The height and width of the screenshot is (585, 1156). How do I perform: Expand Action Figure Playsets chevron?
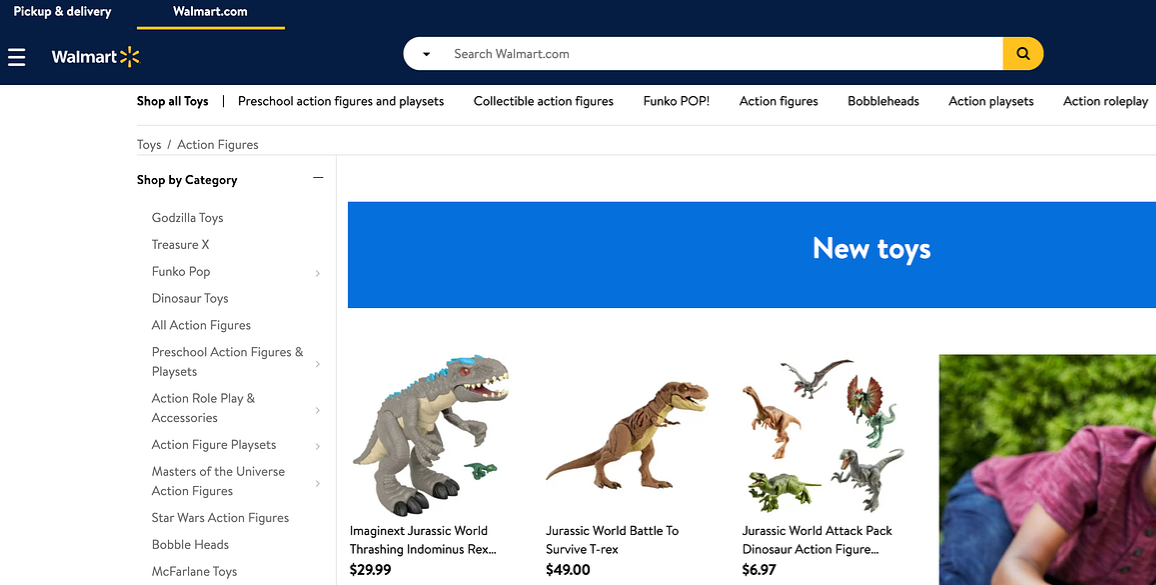(318, 446)
